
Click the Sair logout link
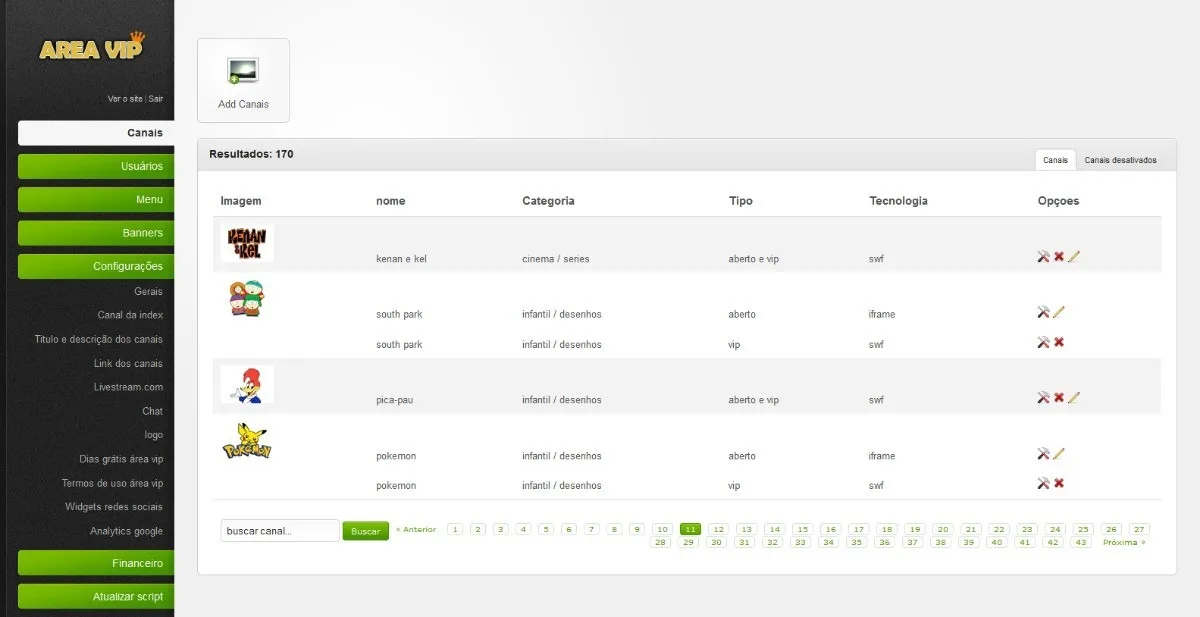coord(156,99)
